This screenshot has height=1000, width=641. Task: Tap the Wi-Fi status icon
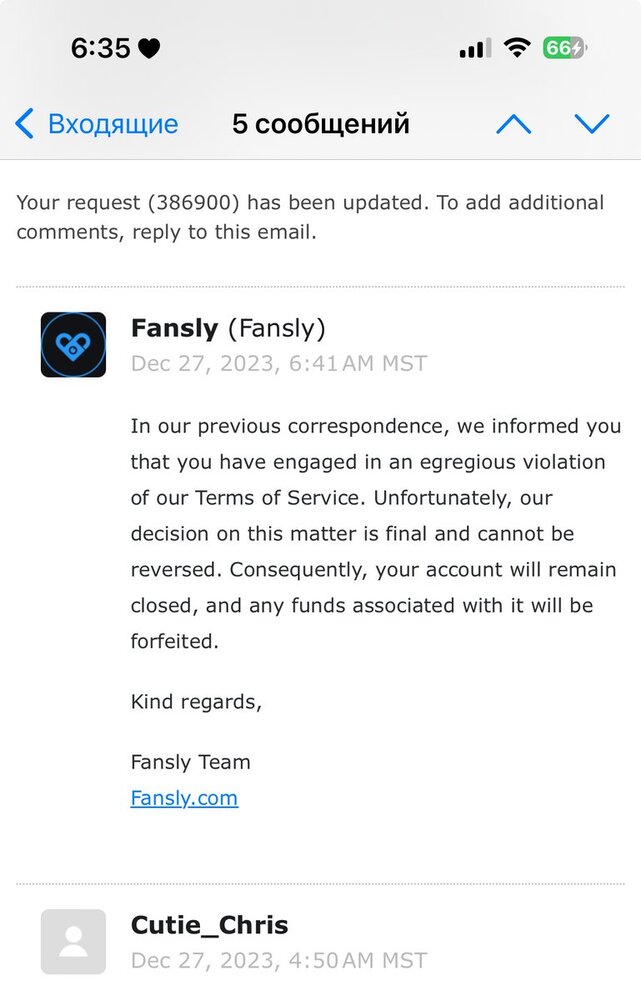(517, 48)
